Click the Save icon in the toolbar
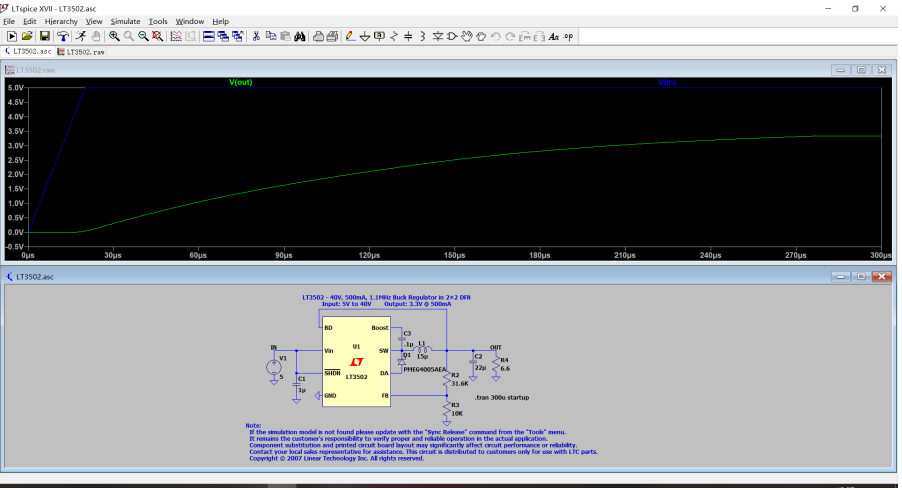This screenshot has height=490, width=902. (45, 36)
